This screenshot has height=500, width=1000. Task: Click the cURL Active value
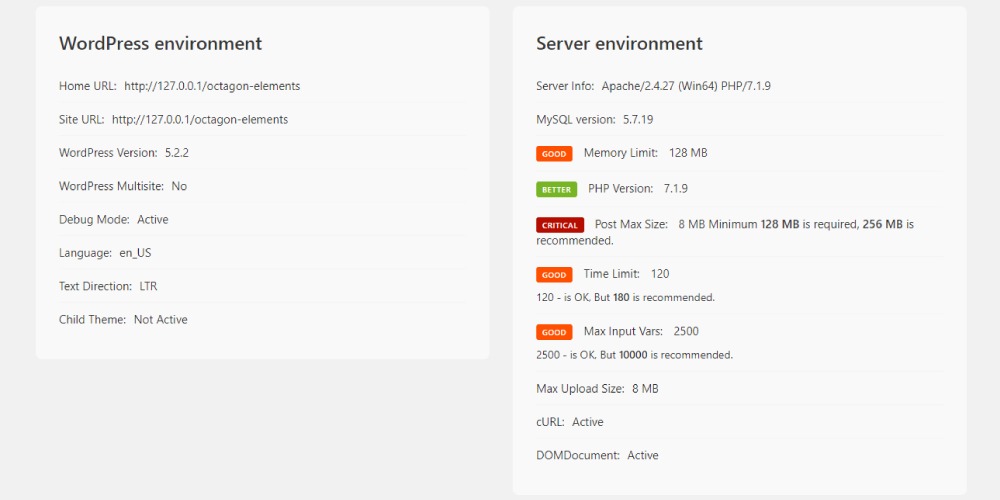pyautogui.click(x=587, y=422)
